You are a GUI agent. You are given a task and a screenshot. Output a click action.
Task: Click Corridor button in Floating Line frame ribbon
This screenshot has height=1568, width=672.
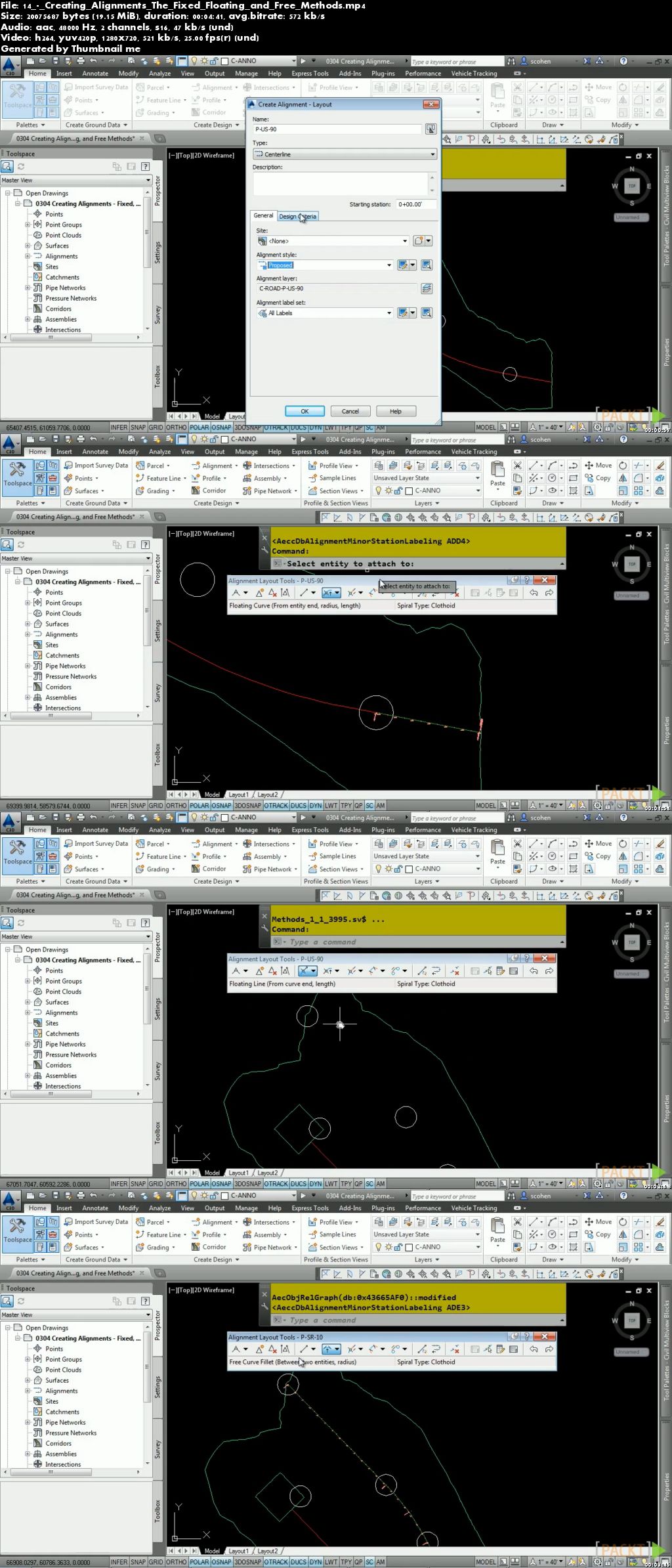click(x=209, y=869)
